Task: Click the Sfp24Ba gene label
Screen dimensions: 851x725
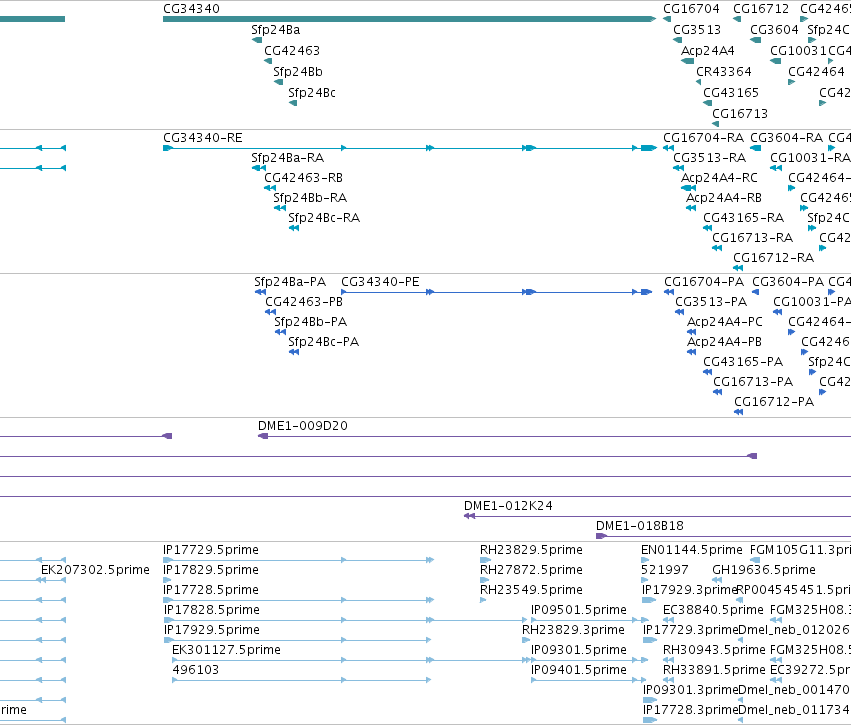Action: [x=276, y=30]
